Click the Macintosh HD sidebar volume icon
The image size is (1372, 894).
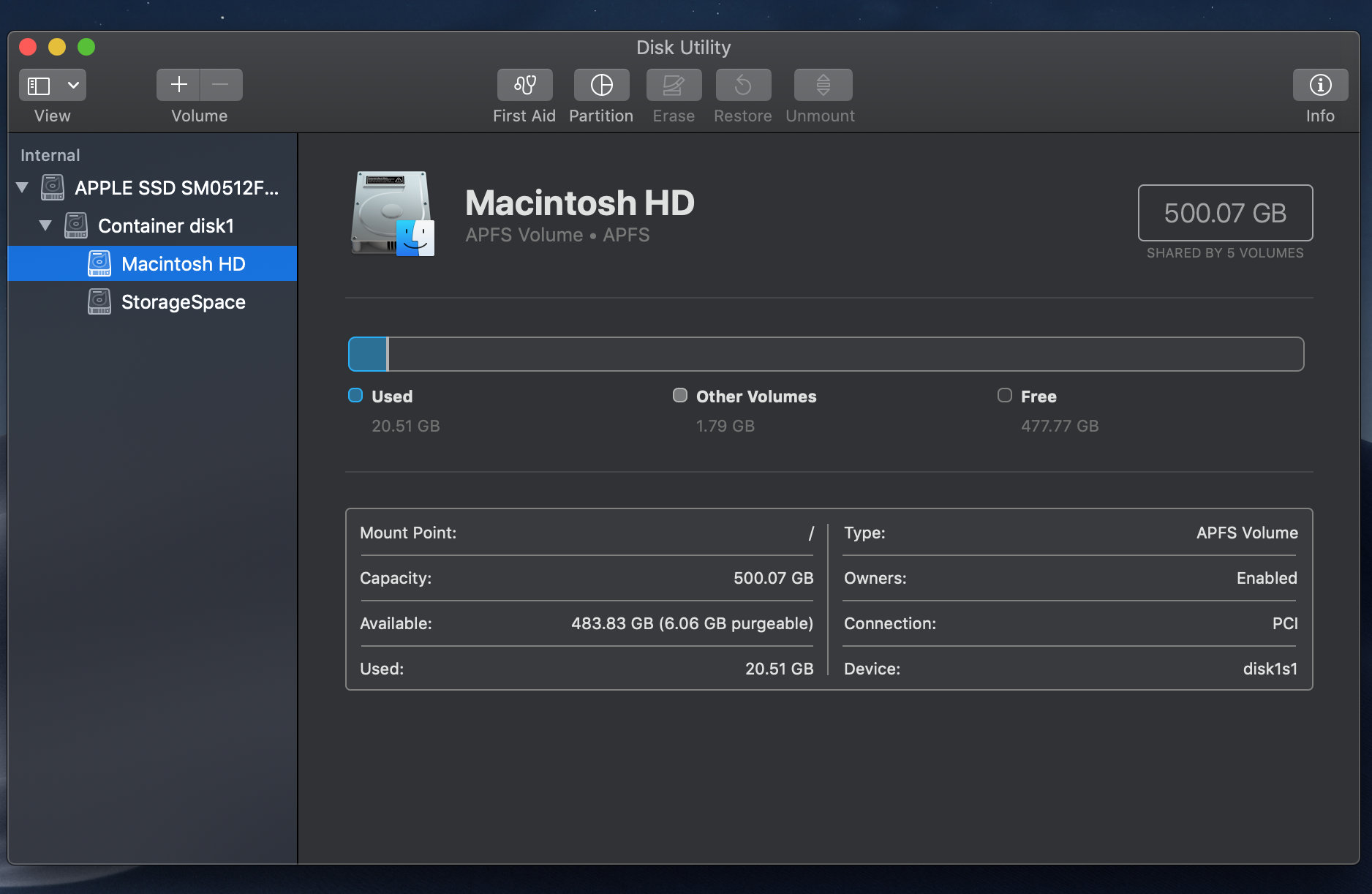(x=99, y=263)
